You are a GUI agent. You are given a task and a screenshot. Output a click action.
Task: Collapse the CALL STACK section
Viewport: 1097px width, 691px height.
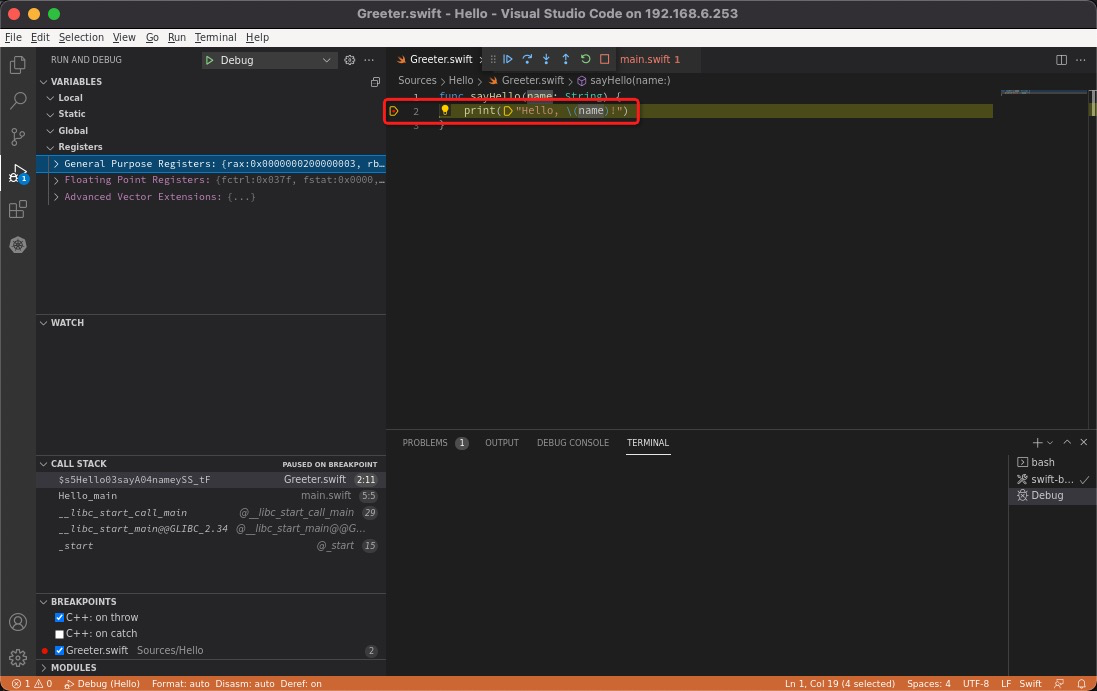(x=44, y=464)
